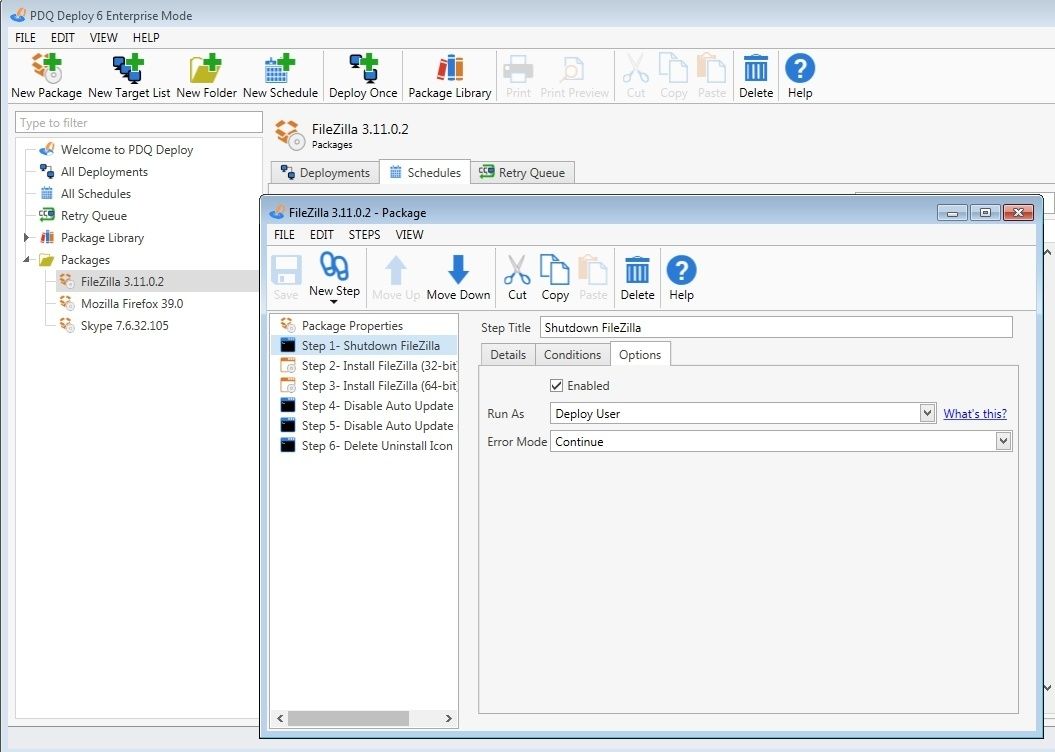
Task: Open the FILE menu in main window
Action: [26, 38]
